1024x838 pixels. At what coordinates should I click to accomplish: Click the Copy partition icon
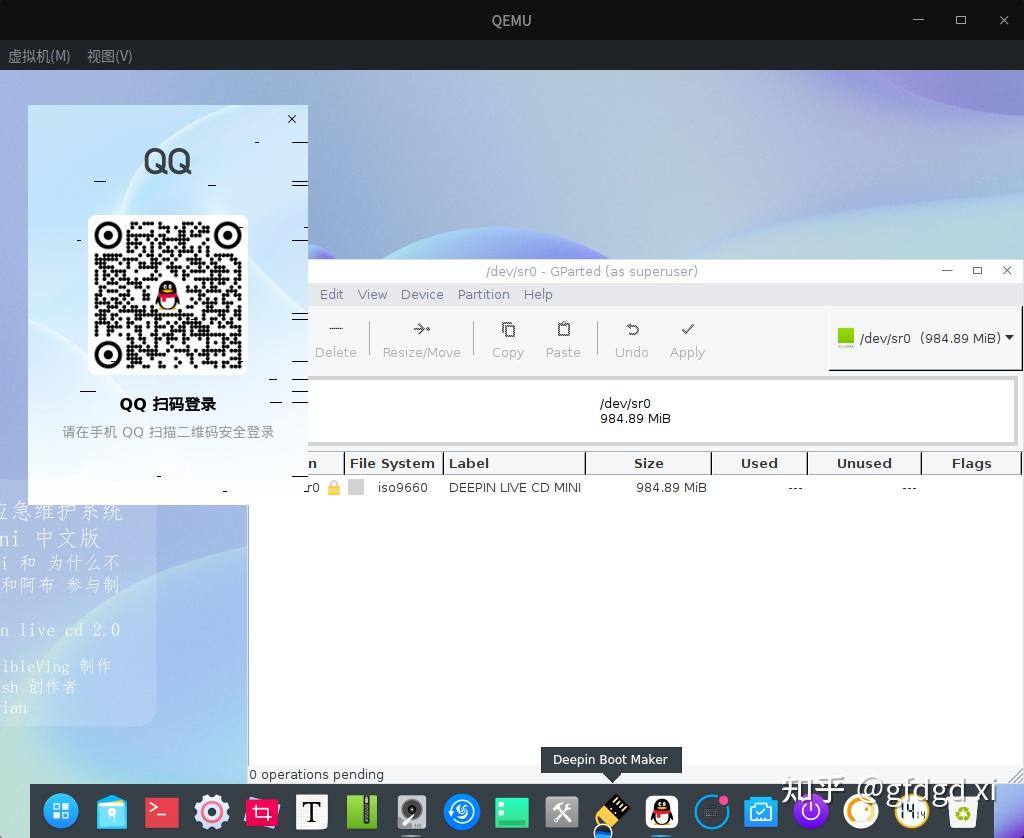[x=507, y=340]
